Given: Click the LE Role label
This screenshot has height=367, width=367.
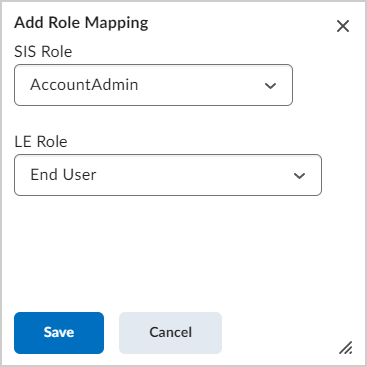Looking at the screenshot, I should click(41, 142).
